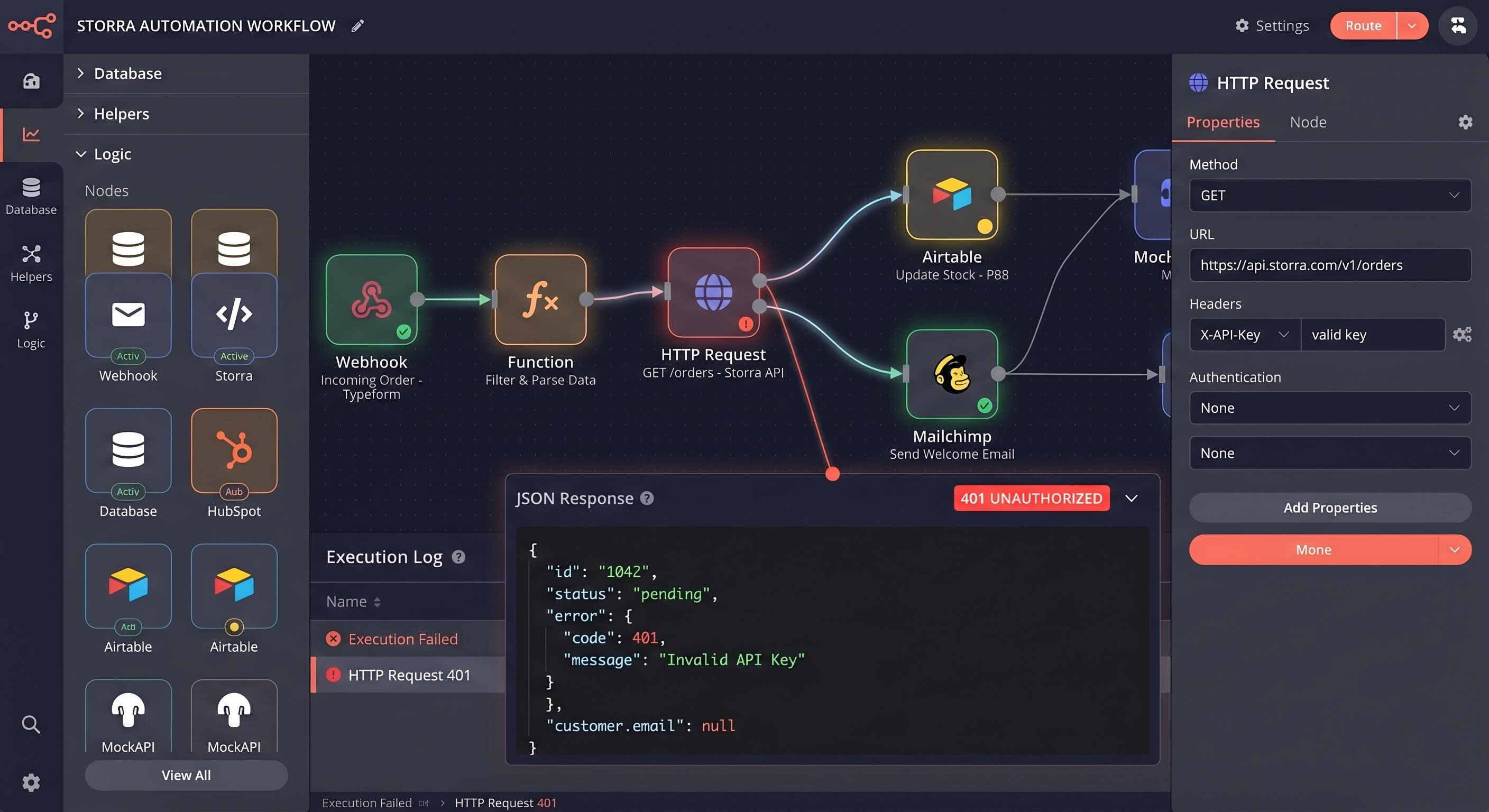The height and width of the screenshot is (812, 1489).
Task: Open the home icon in left rail
Action: tap(31, 81)
